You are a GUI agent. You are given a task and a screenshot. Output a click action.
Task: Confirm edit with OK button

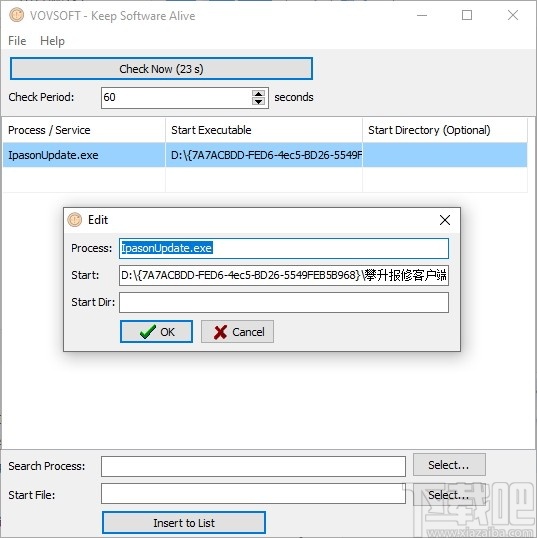tap(156, 331)
